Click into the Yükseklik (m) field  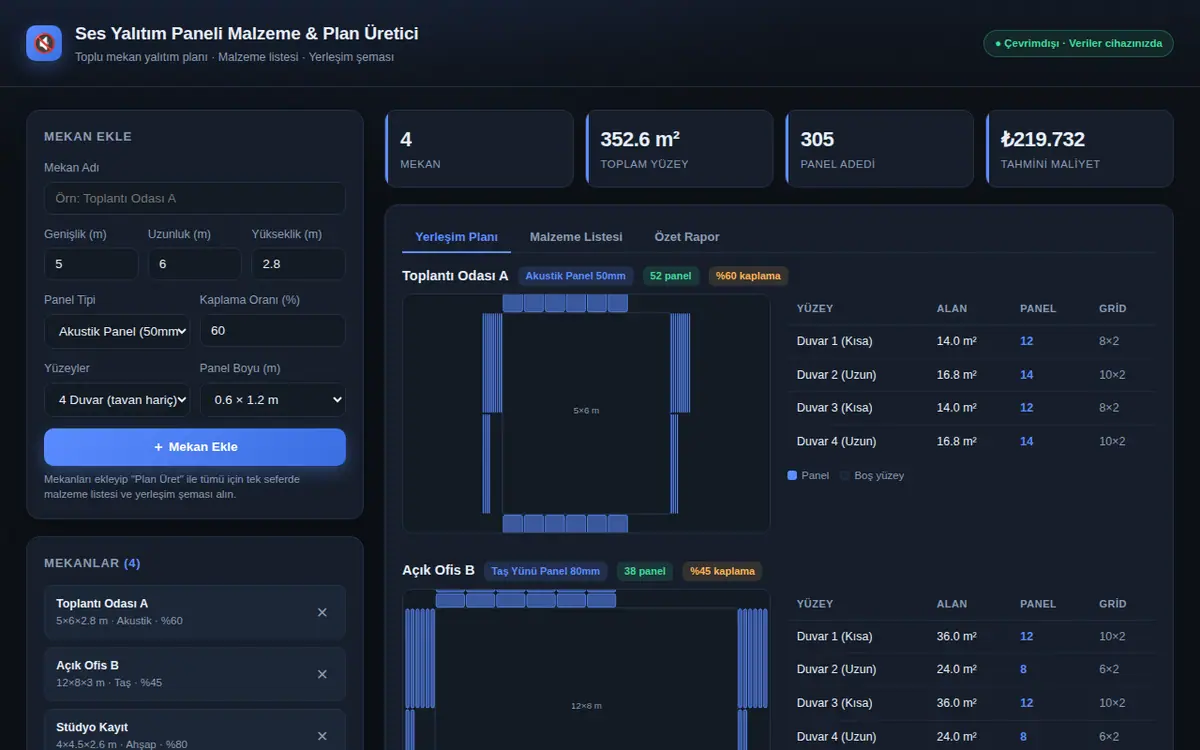coord(299,264)
